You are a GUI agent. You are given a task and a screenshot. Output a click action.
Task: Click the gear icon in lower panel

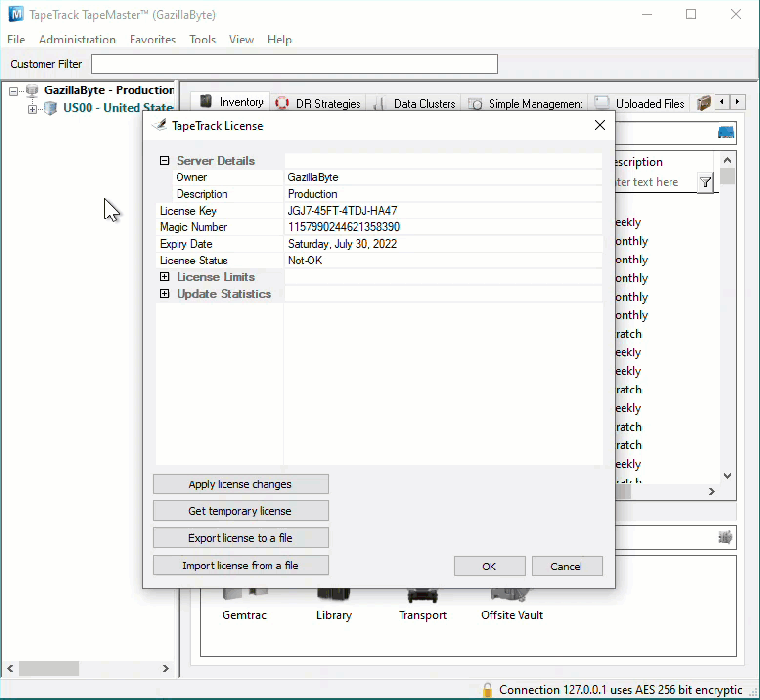click(x=725, y=537)
